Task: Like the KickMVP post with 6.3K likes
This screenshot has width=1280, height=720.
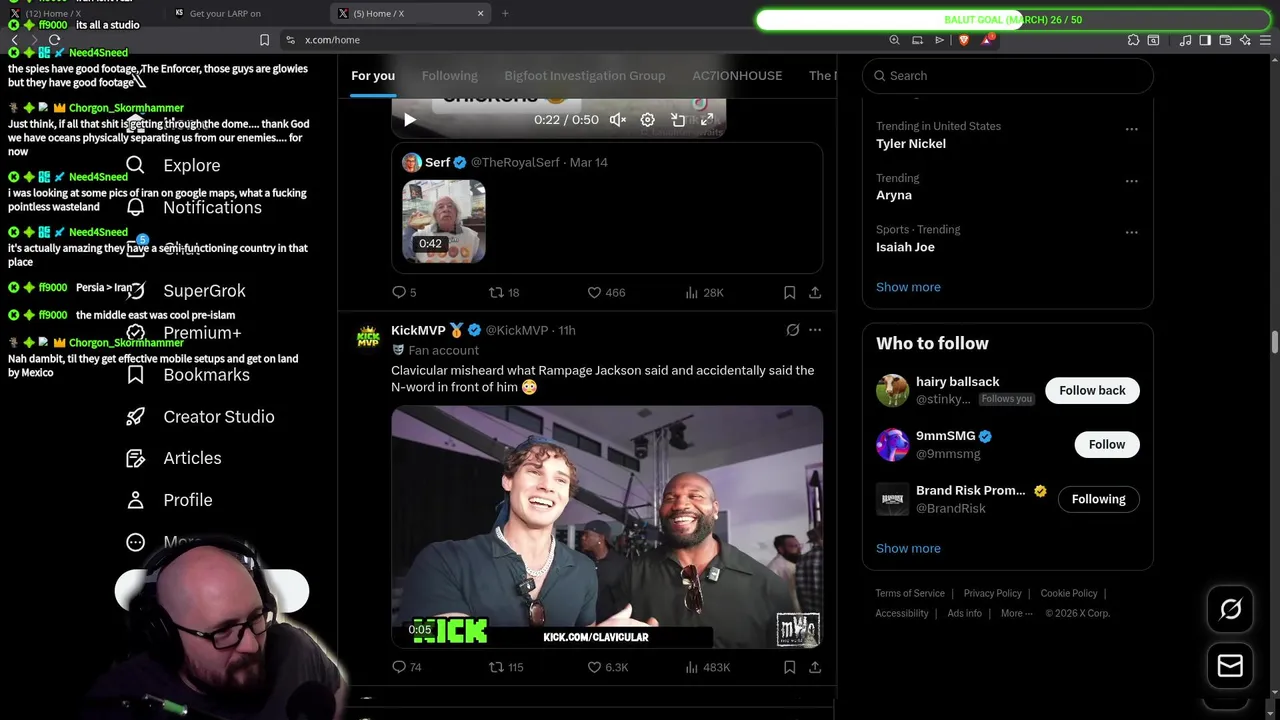Action: click(x=607, y=667)
